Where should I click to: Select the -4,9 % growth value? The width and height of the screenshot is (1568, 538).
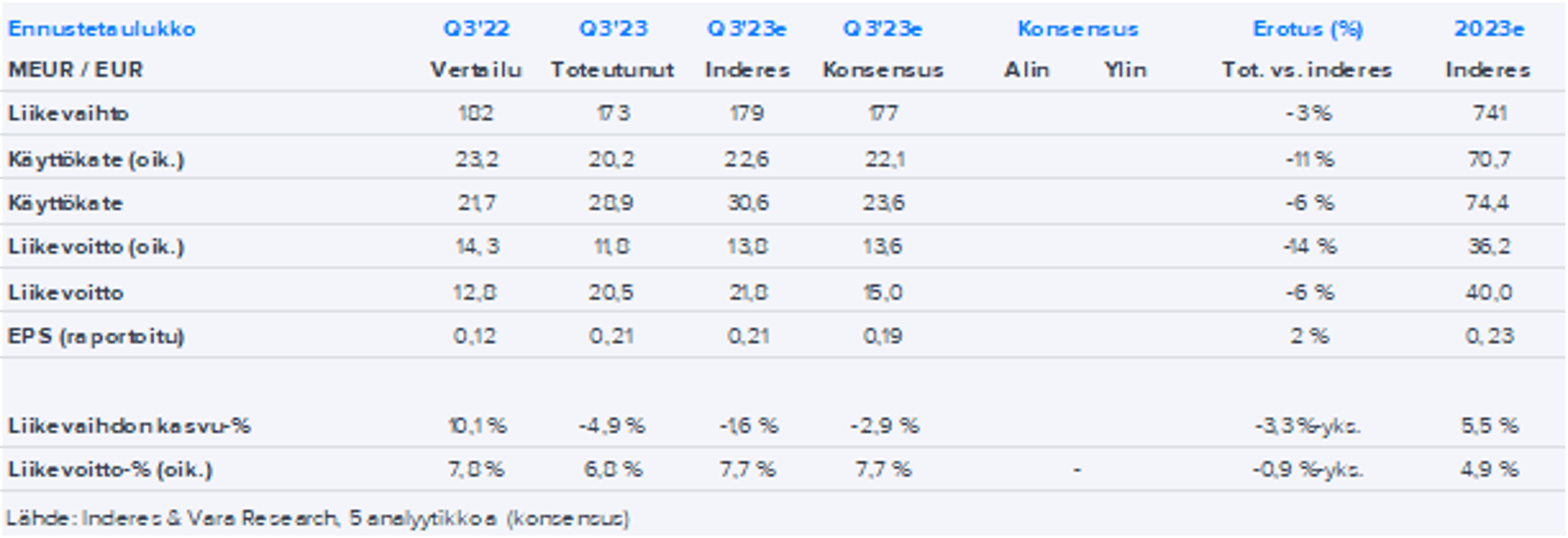click(x=612, y=425)
